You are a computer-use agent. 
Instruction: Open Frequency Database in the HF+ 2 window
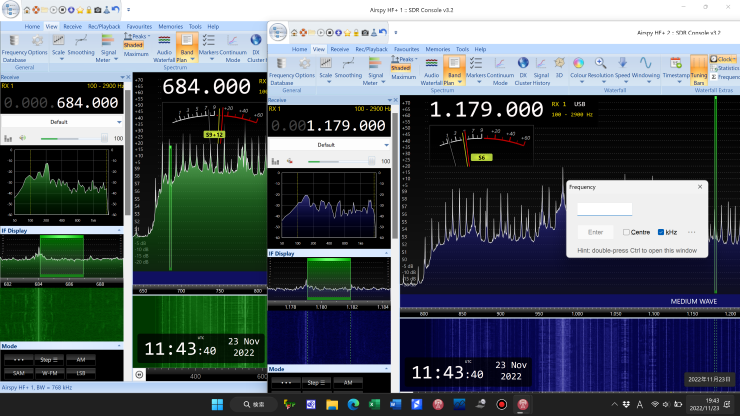click(281, 70)
